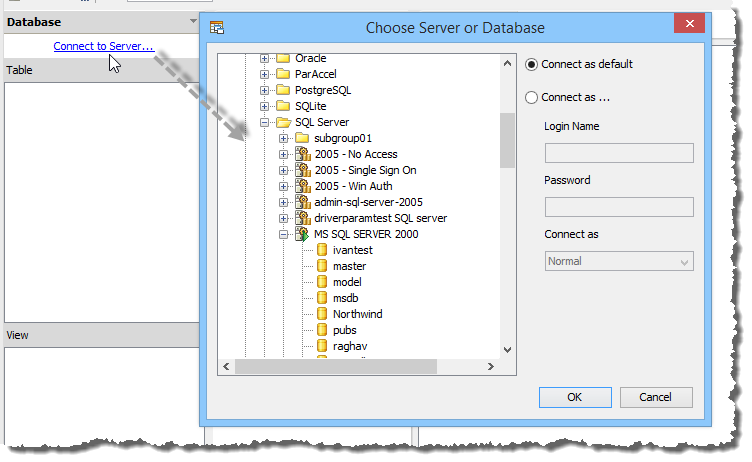Click the model database icon
Screen dimensions: 752x462
coord(322,282)
